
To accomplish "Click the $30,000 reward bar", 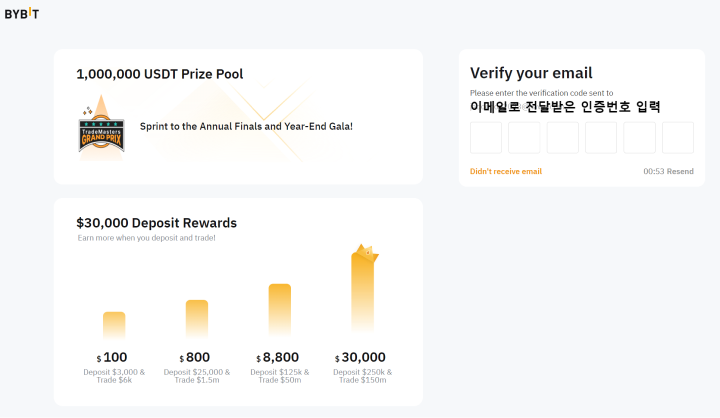I will [x=363, y=295].
